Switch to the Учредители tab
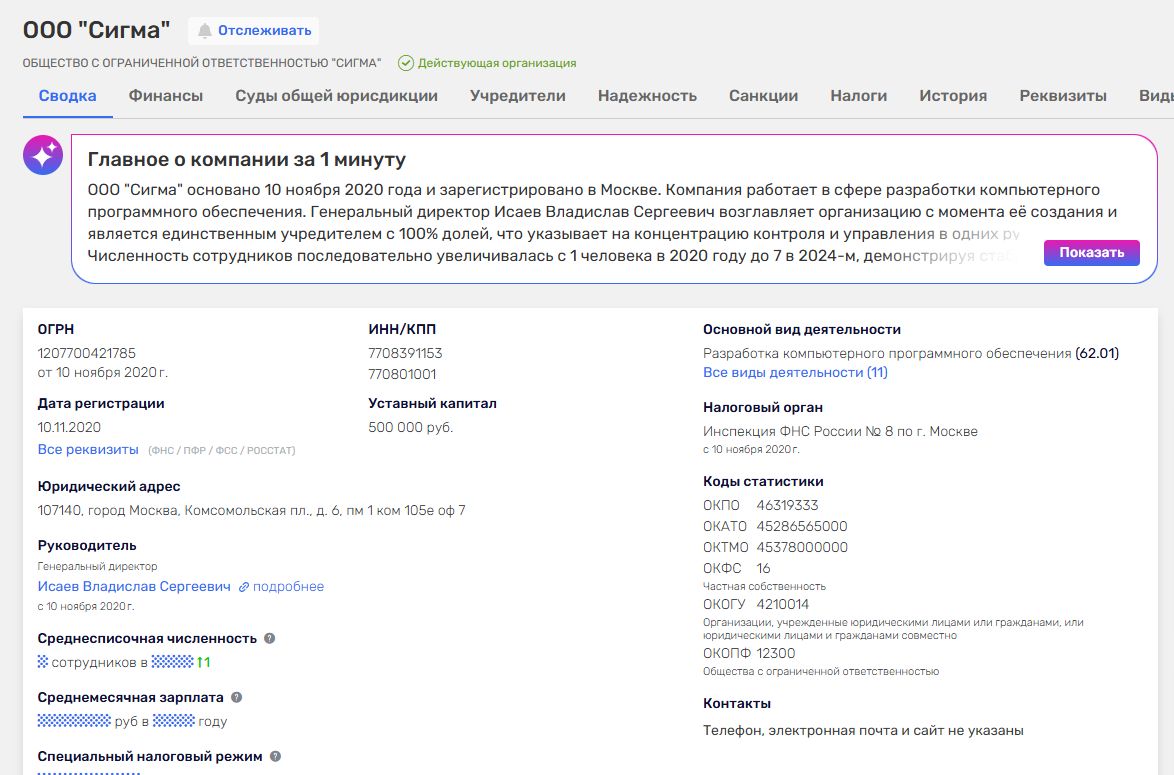1174x775 pixels. point(518,96)
